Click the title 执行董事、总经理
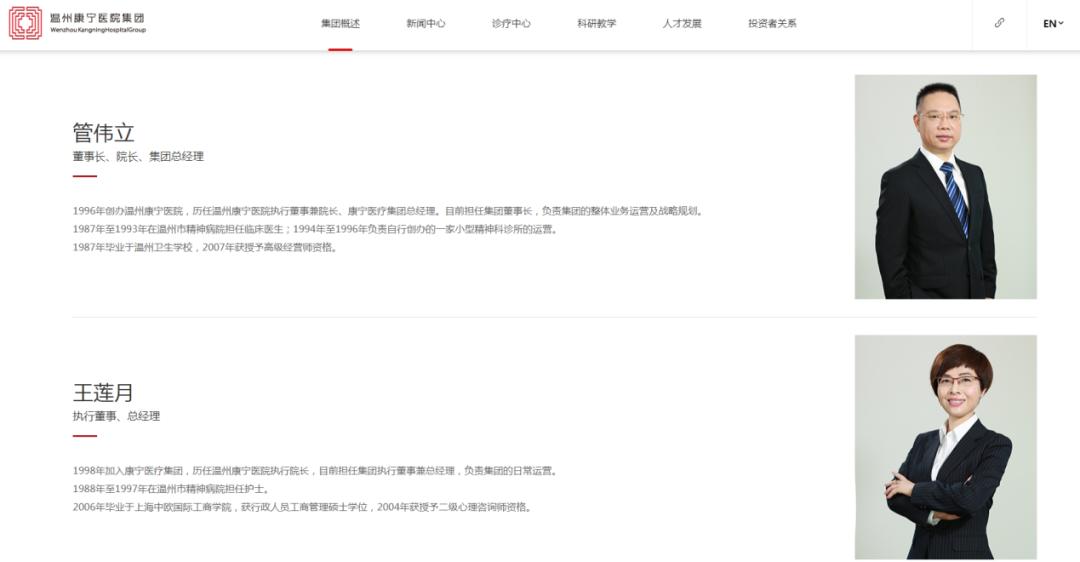Viewport: 1080px width, 562px height. coord(116,416)
